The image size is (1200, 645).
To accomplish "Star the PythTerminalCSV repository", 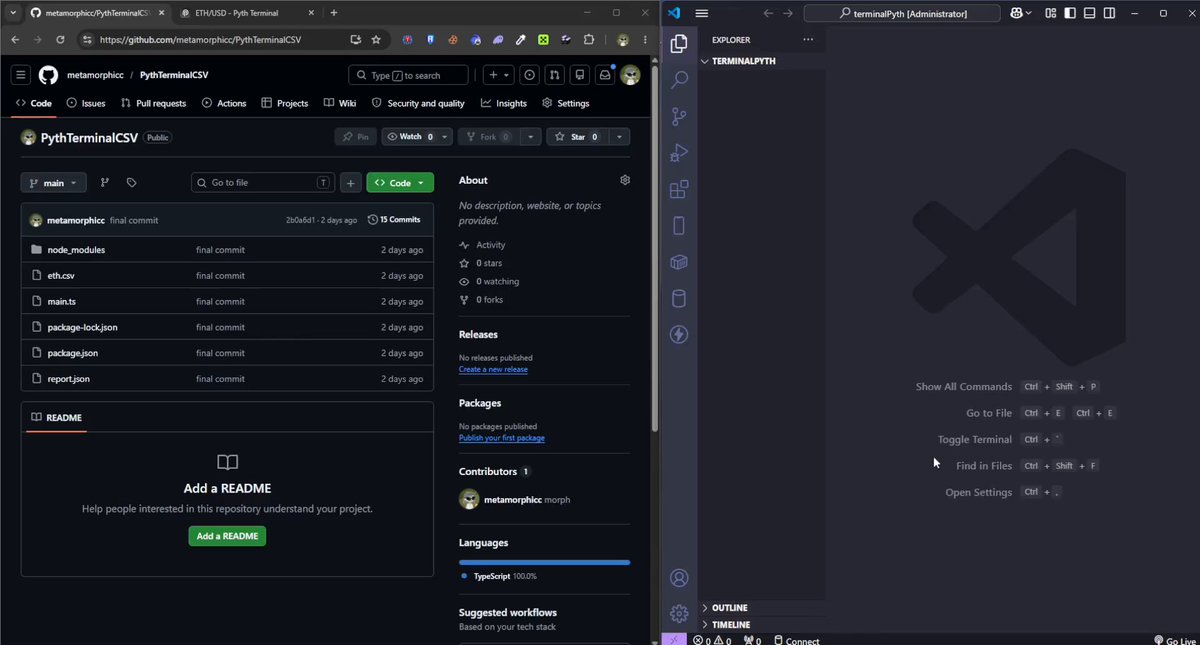I will [x=576, y=137].
